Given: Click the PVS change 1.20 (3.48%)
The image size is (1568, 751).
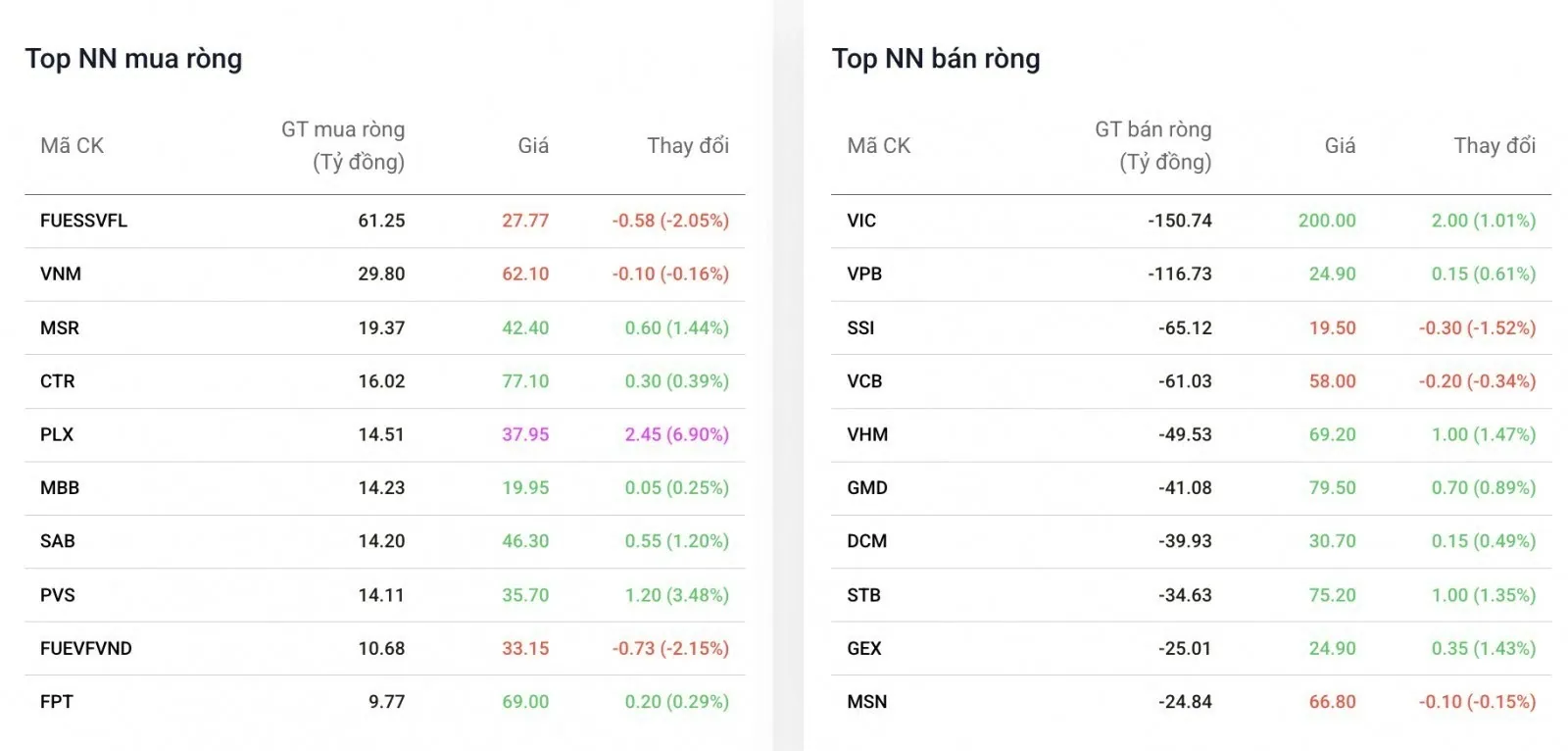Looking at the screenshot, I should (677, 595).
